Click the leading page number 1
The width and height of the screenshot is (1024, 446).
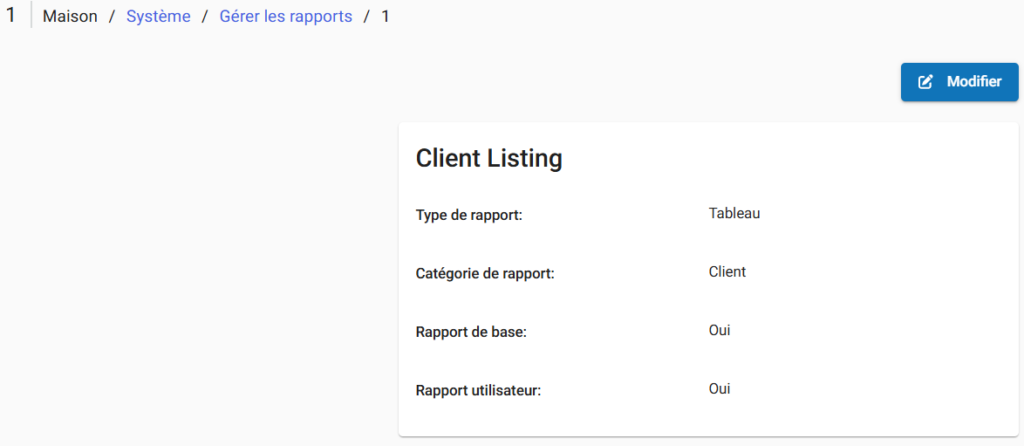point(11,15)
